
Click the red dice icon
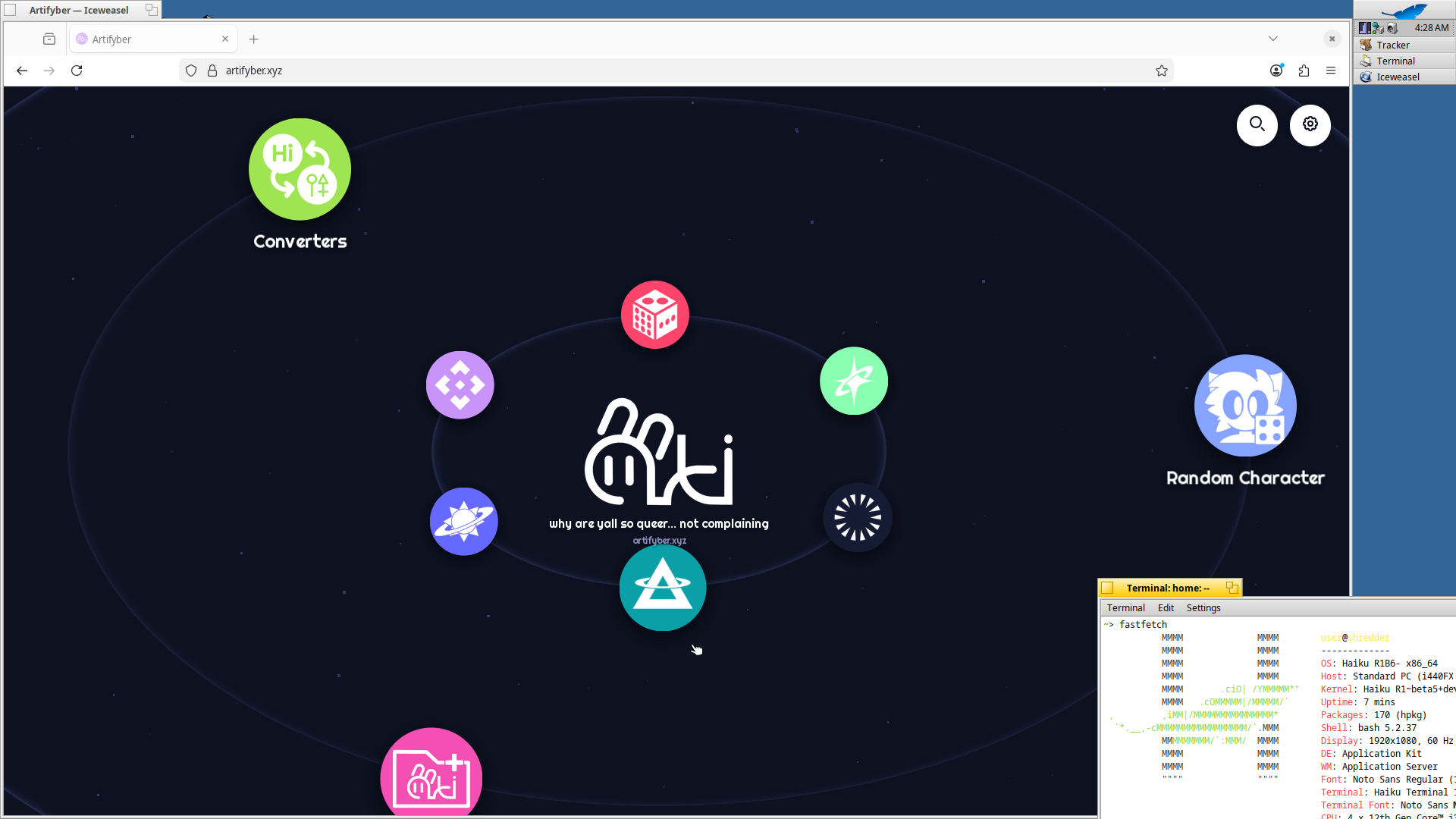tap(655, 315)
